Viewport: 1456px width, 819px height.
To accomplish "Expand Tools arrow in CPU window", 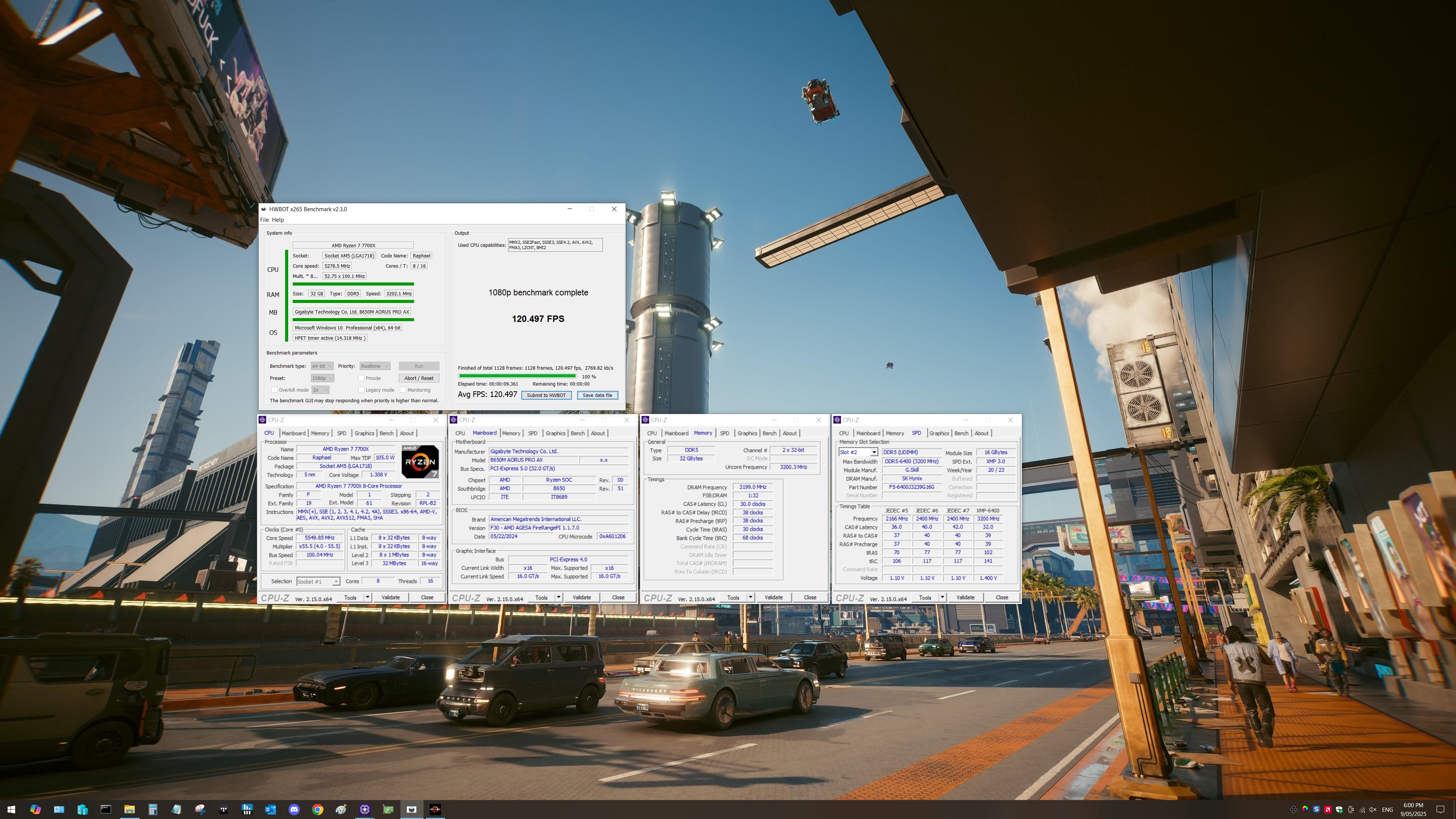I will (x=367, y=598).
